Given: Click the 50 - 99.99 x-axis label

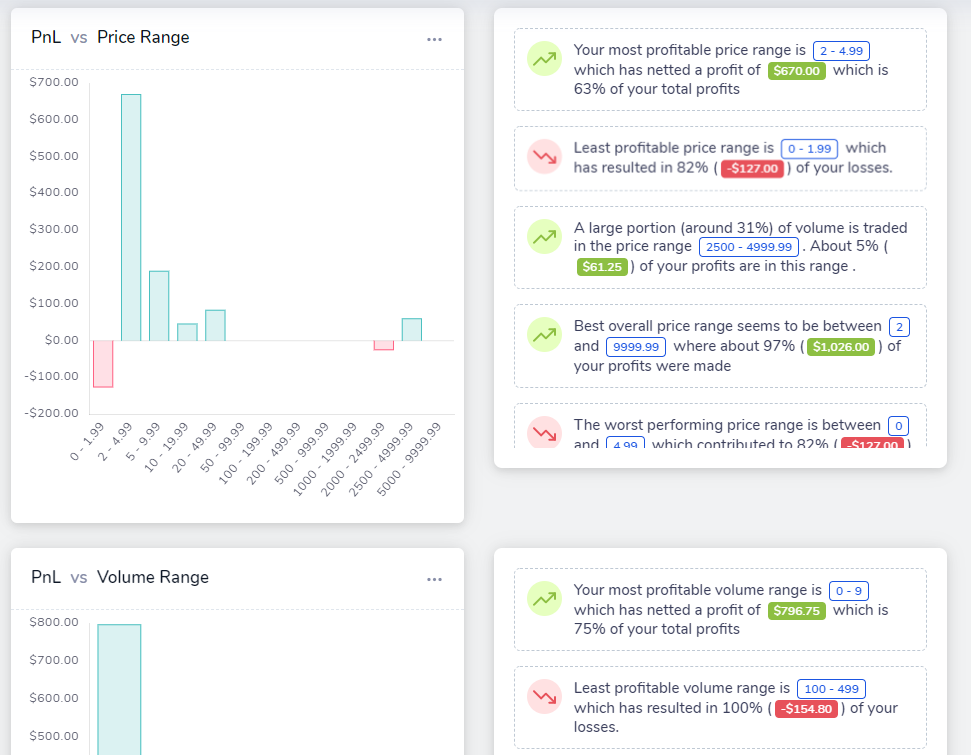Looking at the screenshot, I should [x=223, y=447].
